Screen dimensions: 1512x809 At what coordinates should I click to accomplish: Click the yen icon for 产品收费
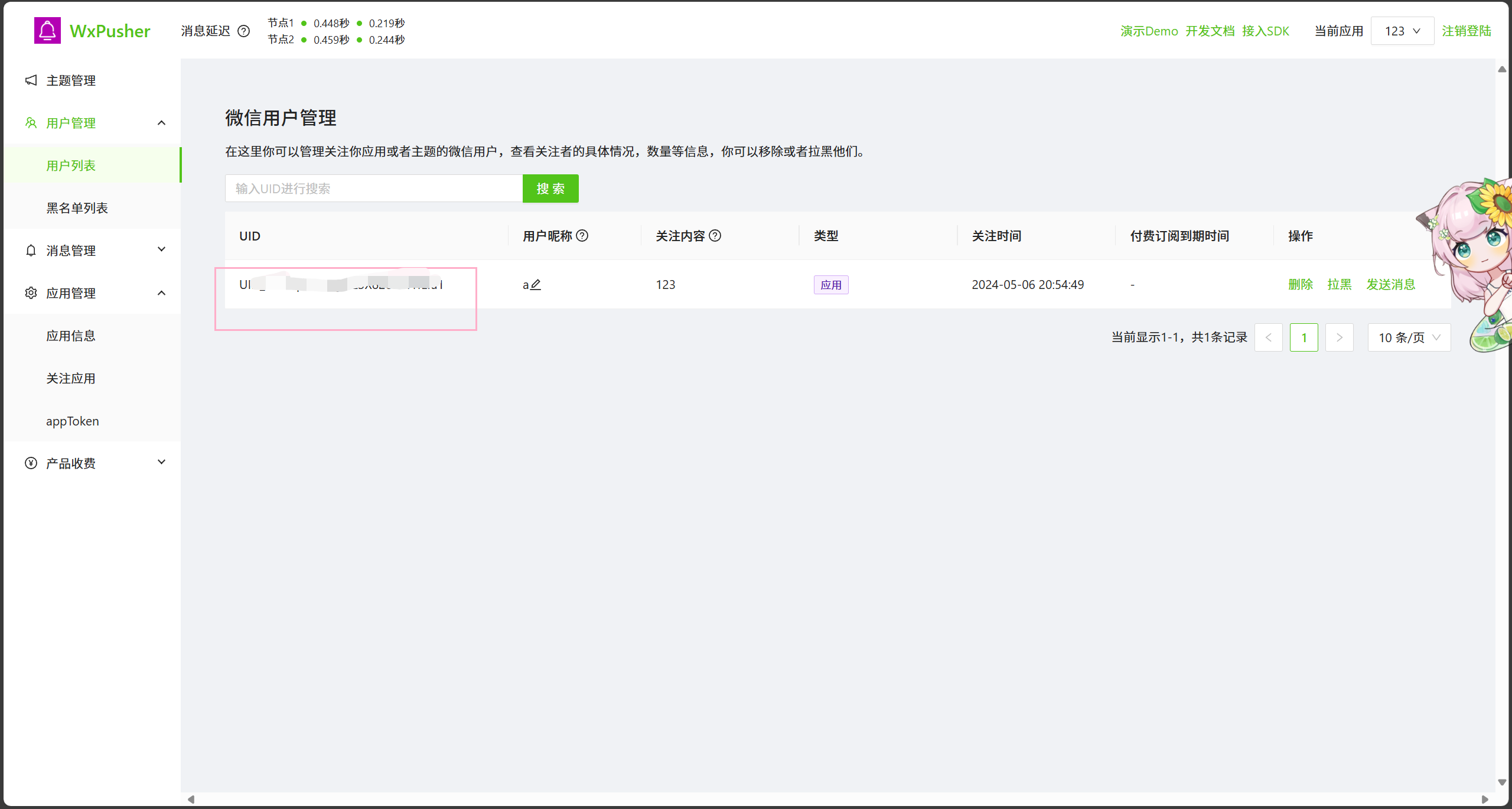point(31,463)
